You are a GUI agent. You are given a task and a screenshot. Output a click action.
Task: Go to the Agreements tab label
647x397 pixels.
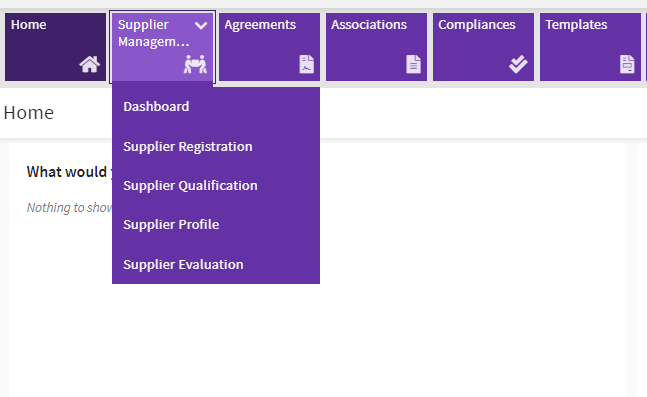point(260,25)
